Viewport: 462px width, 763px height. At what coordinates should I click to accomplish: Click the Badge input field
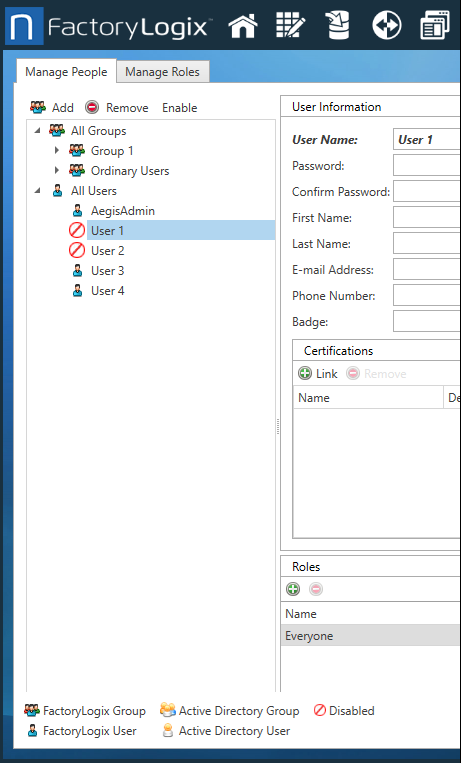pyautogui.click(x=426, y=322)
